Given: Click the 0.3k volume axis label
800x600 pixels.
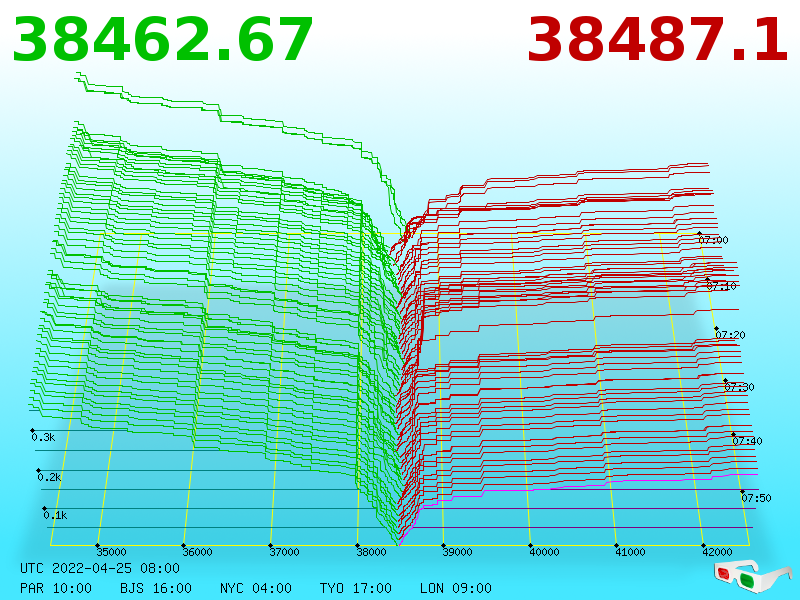Looking at the screenshot, I should [x=43, y=437].
